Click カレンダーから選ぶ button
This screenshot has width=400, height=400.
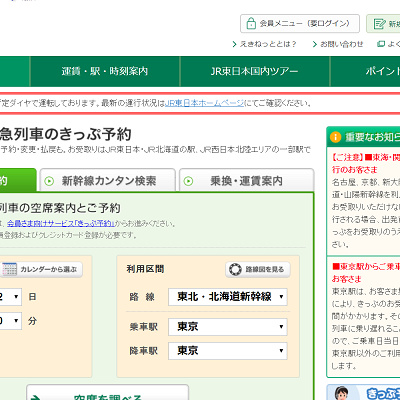tap(41, 269)
